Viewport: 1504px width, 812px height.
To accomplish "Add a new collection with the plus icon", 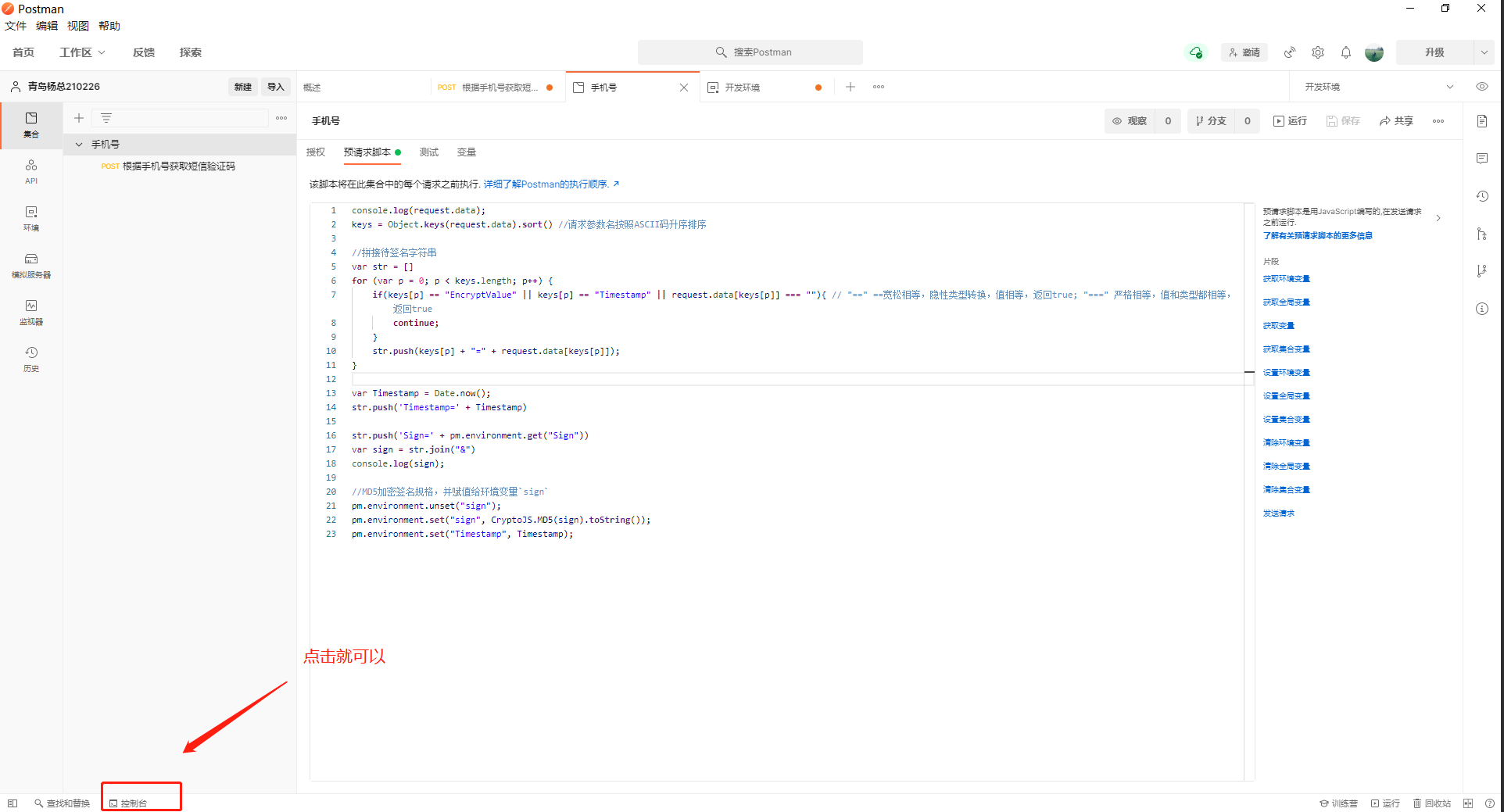I will [x=79, y=118].
